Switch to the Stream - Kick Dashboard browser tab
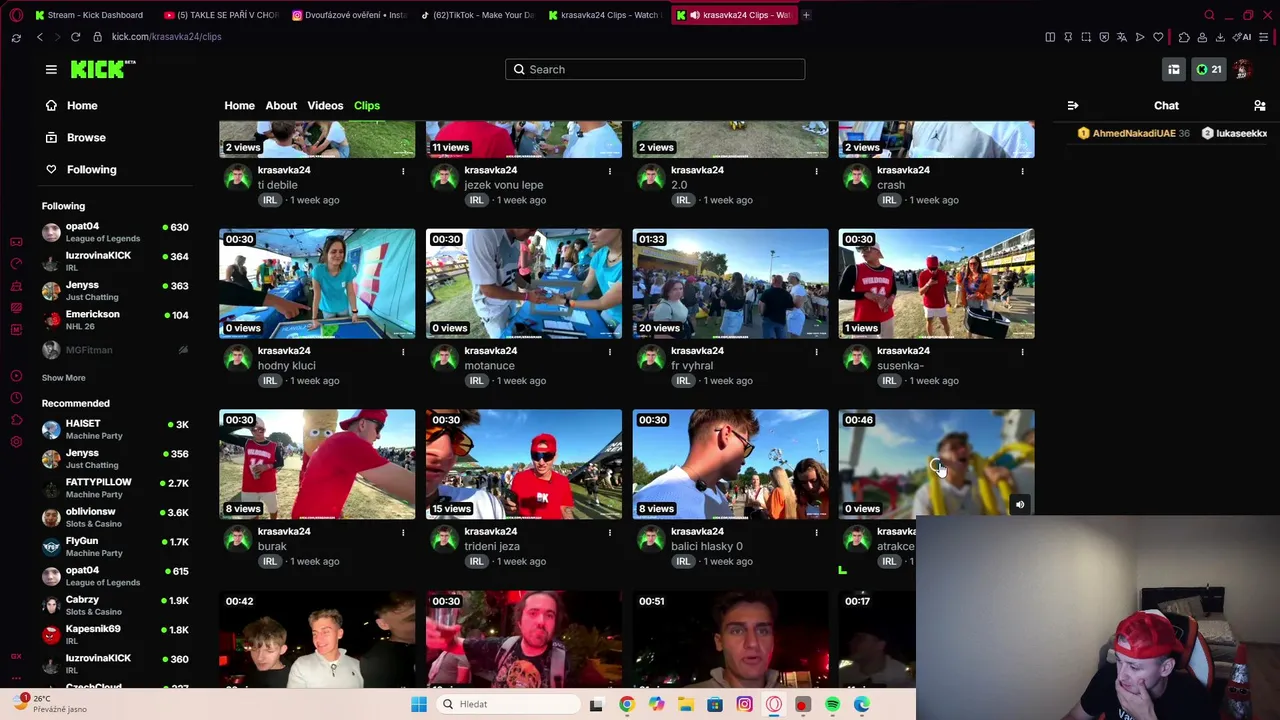 click(88, 15)
